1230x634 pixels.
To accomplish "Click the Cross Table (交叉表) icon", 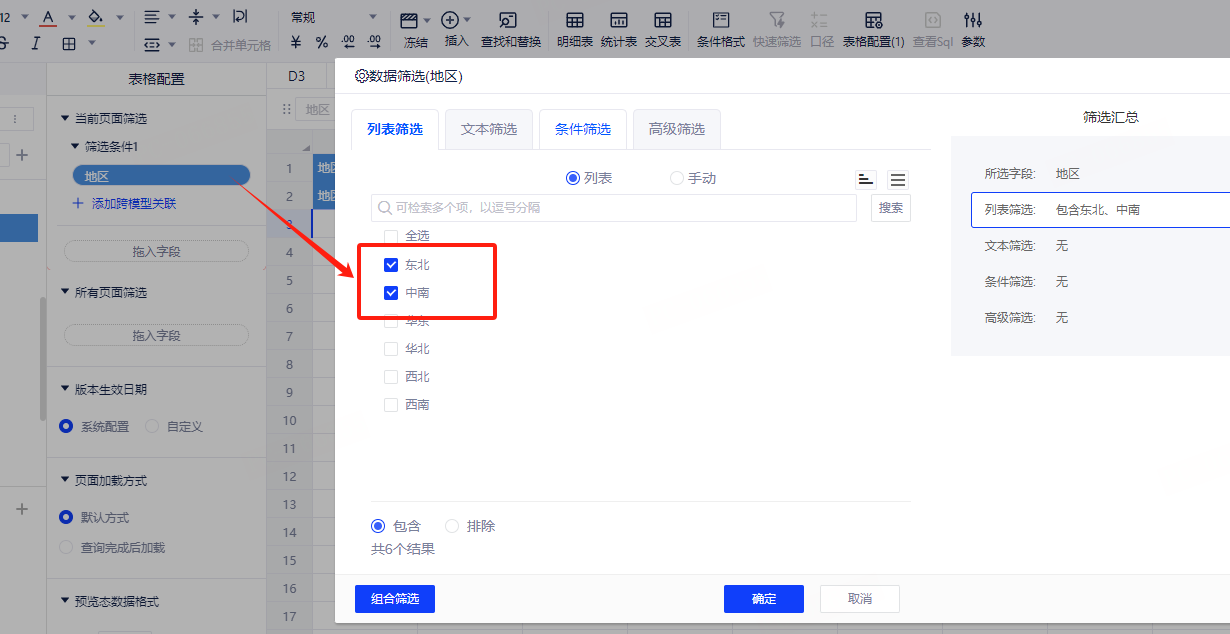I will [x=662, y=29].
